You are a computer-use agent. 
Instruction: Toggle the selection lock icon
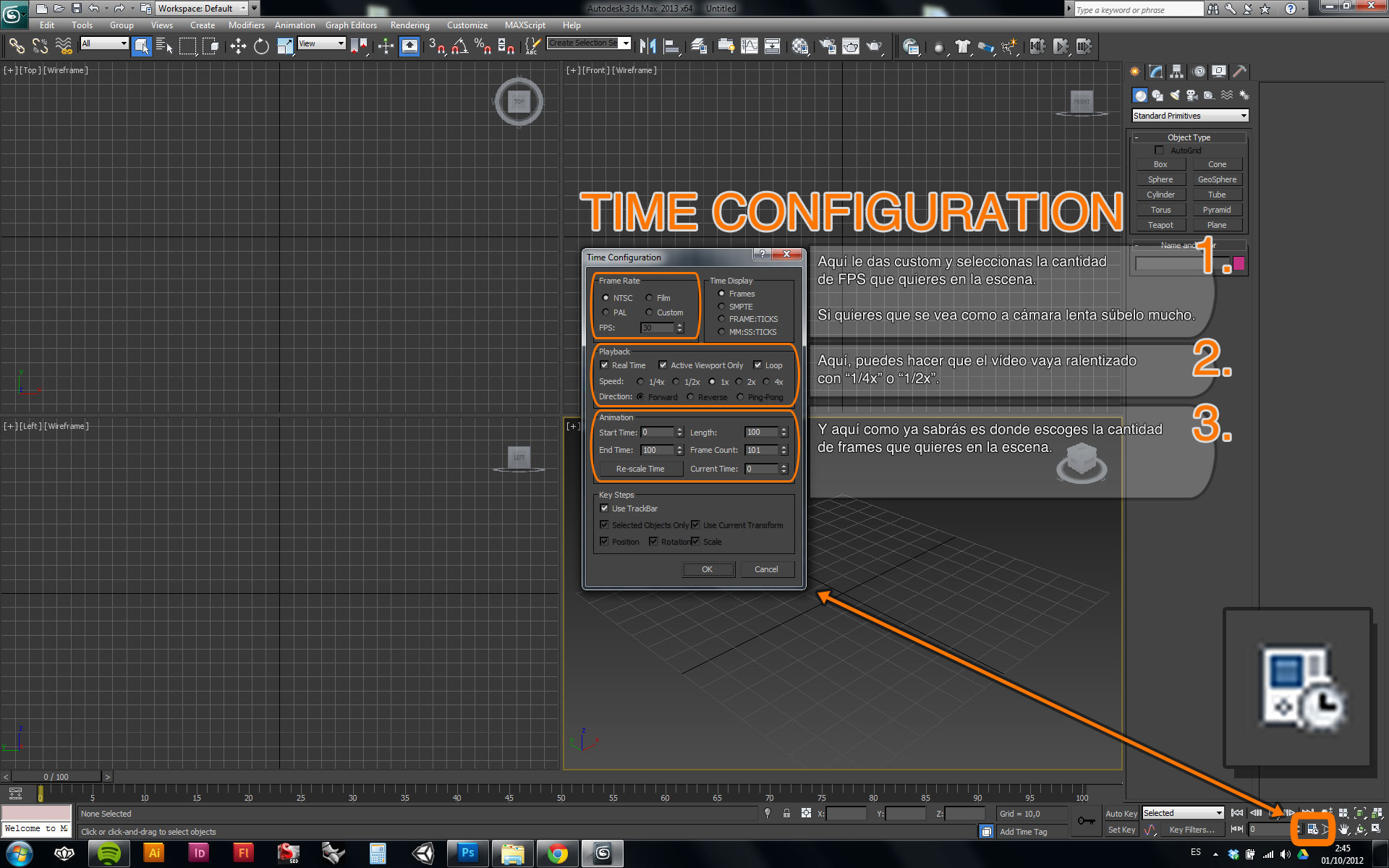pyautogui.click(x=786, y=814)
